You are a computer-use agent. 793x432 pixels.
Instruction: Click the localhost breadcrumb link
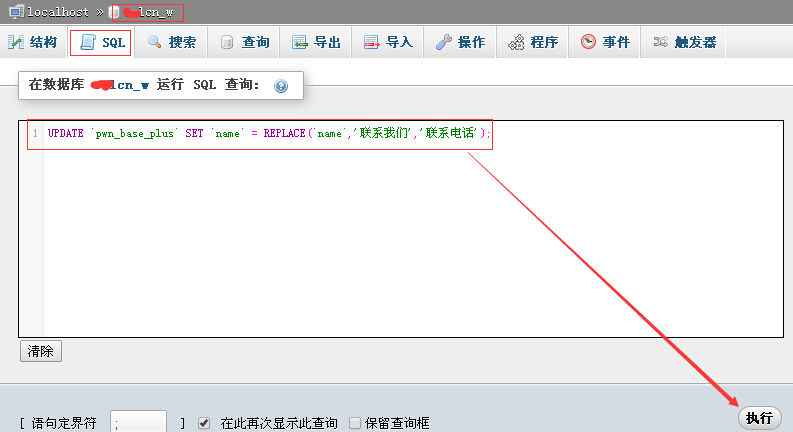tap(58, 12)
